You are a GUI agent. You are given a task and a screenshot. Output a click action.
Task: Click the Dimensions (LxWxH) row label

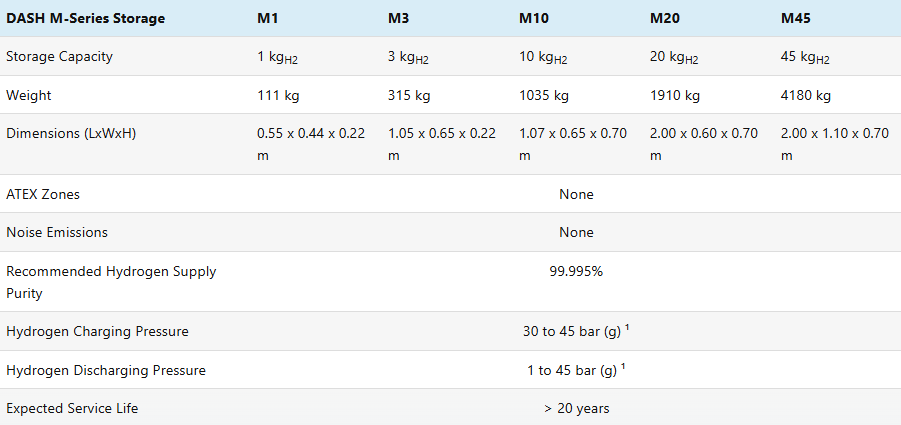pyautogui.click(x=71, y=134)
